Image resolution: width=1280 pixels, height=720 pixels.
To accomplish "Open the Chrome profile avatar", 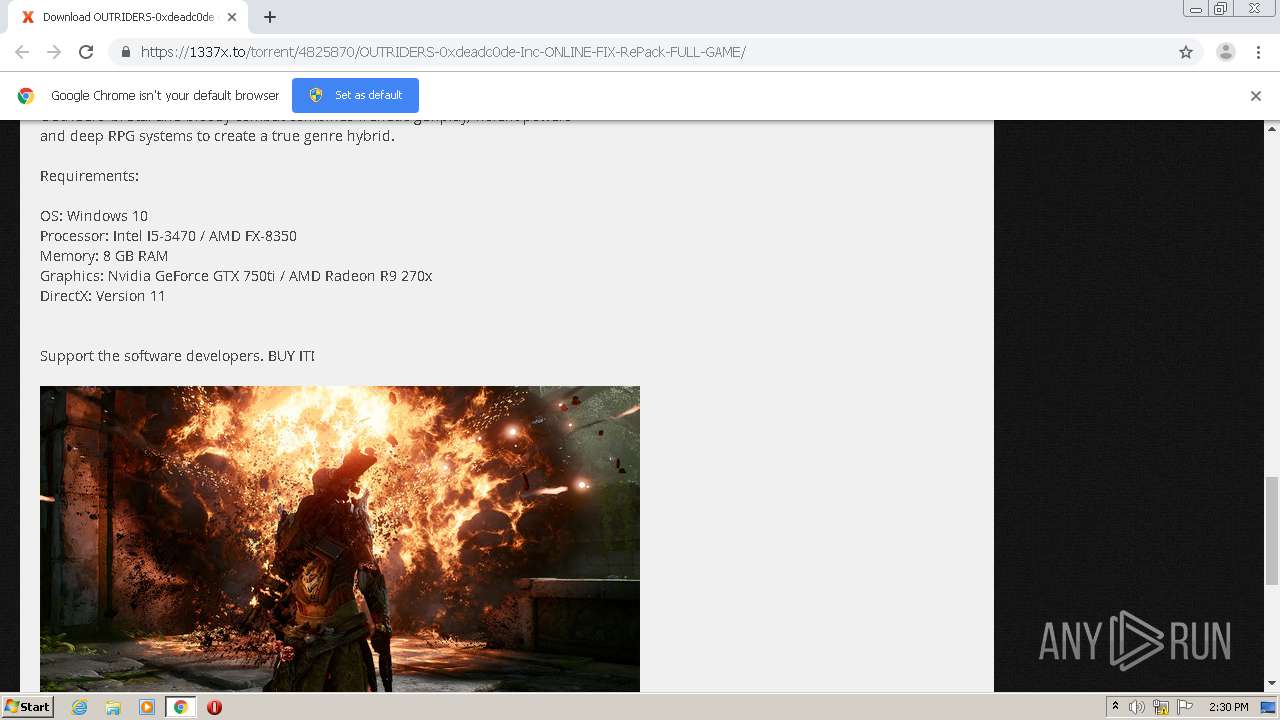I will click(1226, 52).
